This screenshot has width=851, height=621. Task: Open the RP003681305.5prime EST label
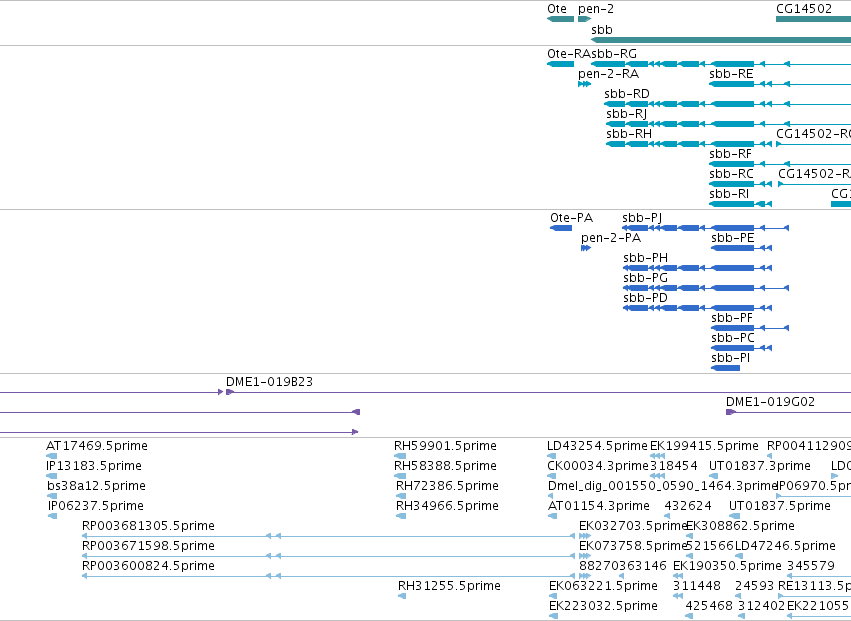148,526
